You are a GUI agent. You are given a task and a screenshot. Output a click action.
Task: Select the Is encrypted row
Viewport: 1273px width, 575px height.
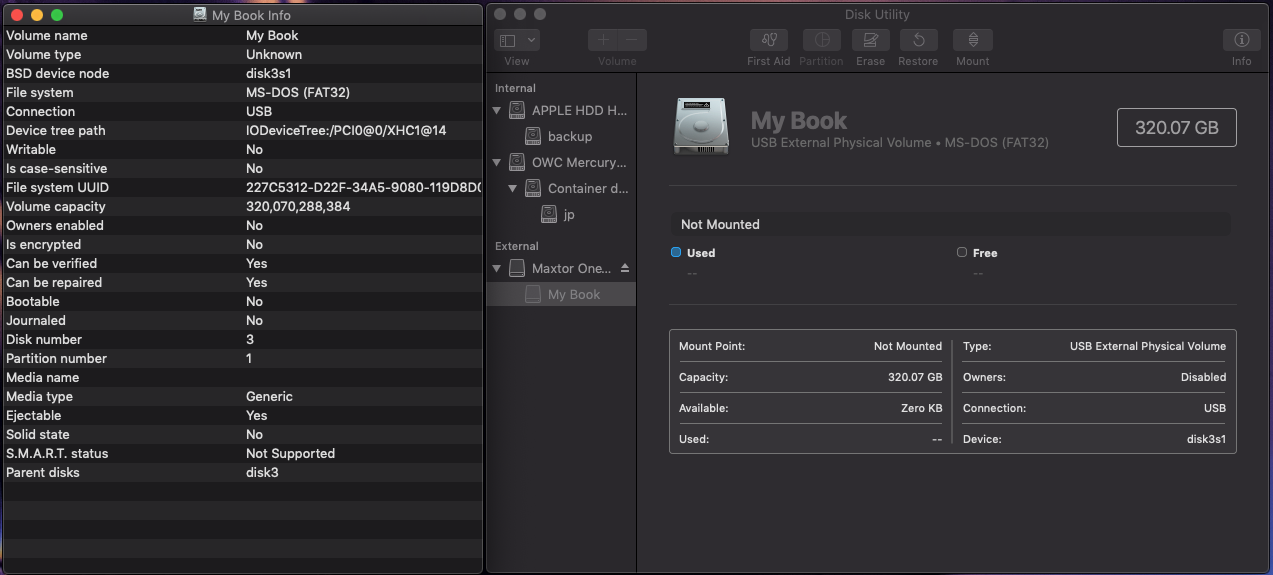pyautogui.click(x=243, y=244)
